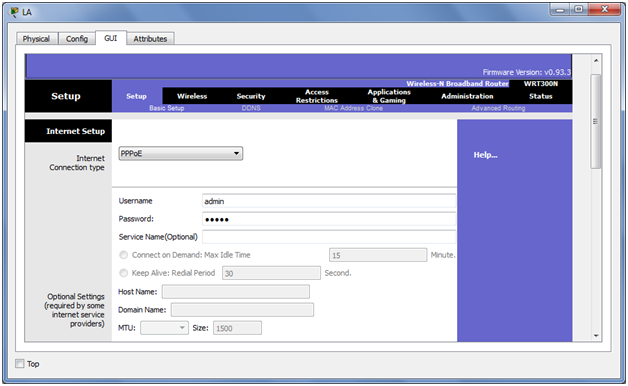
Task: Switch to the Config tab
Action: 77,39
